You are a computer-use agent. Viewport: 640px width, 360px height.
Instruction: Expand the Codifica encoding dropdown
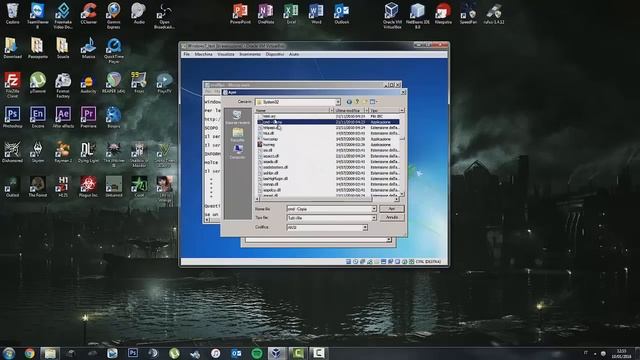365,227
